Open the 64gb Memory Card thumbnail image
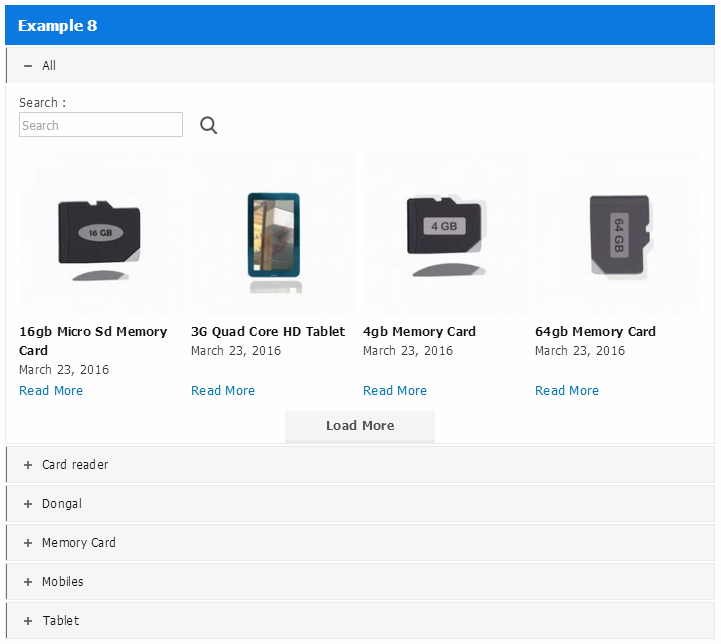Viewport: 721px width, 644px height. (618, 234)
